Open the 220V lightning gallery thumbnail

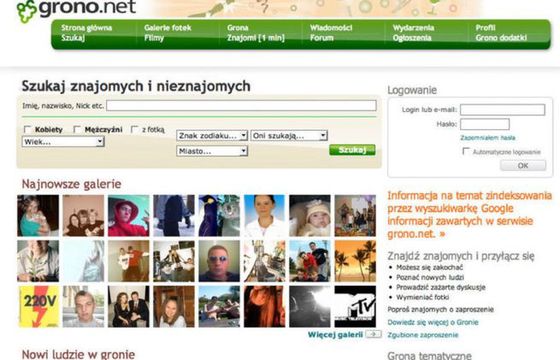[x=38, y=306]
